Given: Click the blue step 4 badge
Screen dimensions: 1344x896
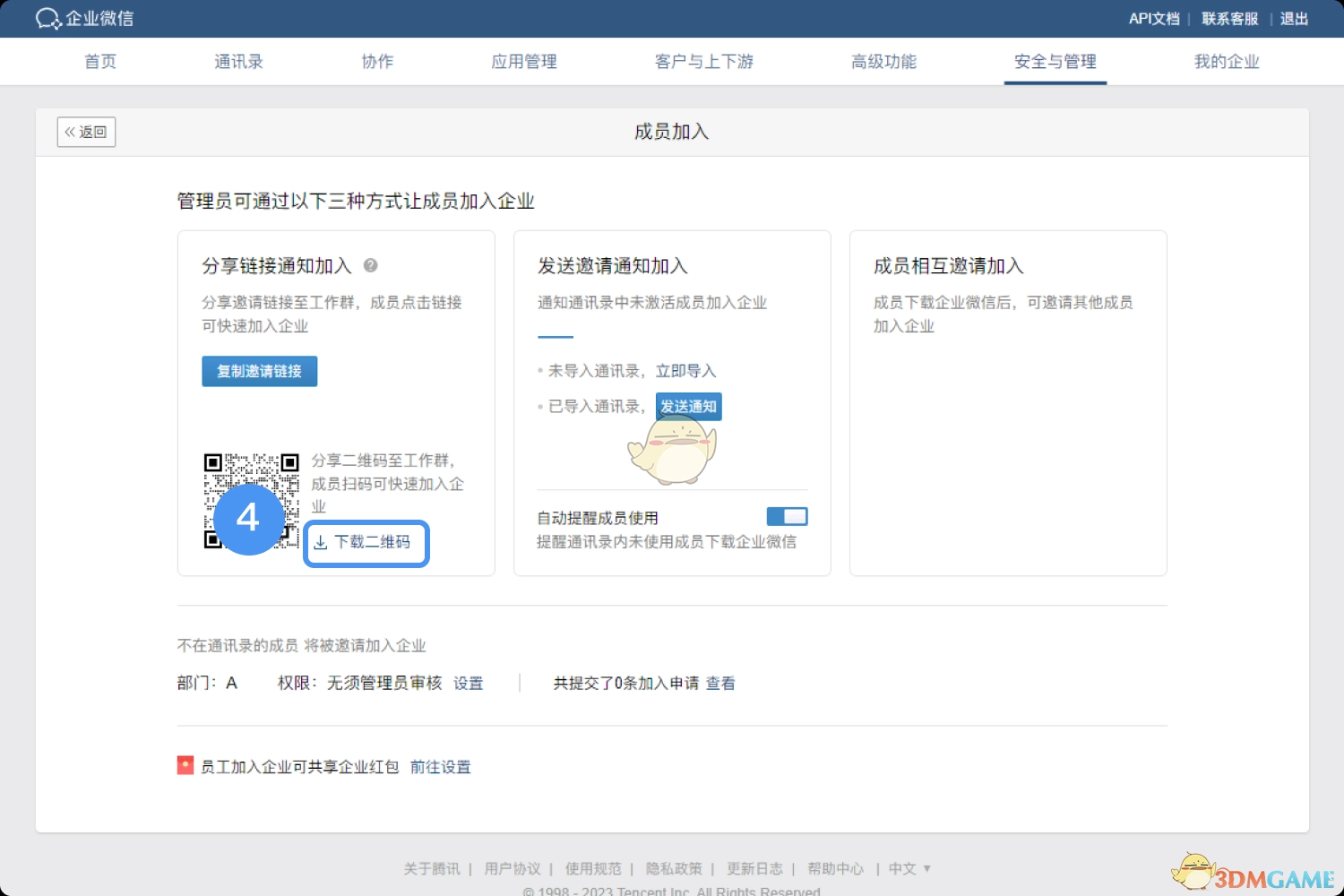Looking at the screenshot, I should click(248, 519).
